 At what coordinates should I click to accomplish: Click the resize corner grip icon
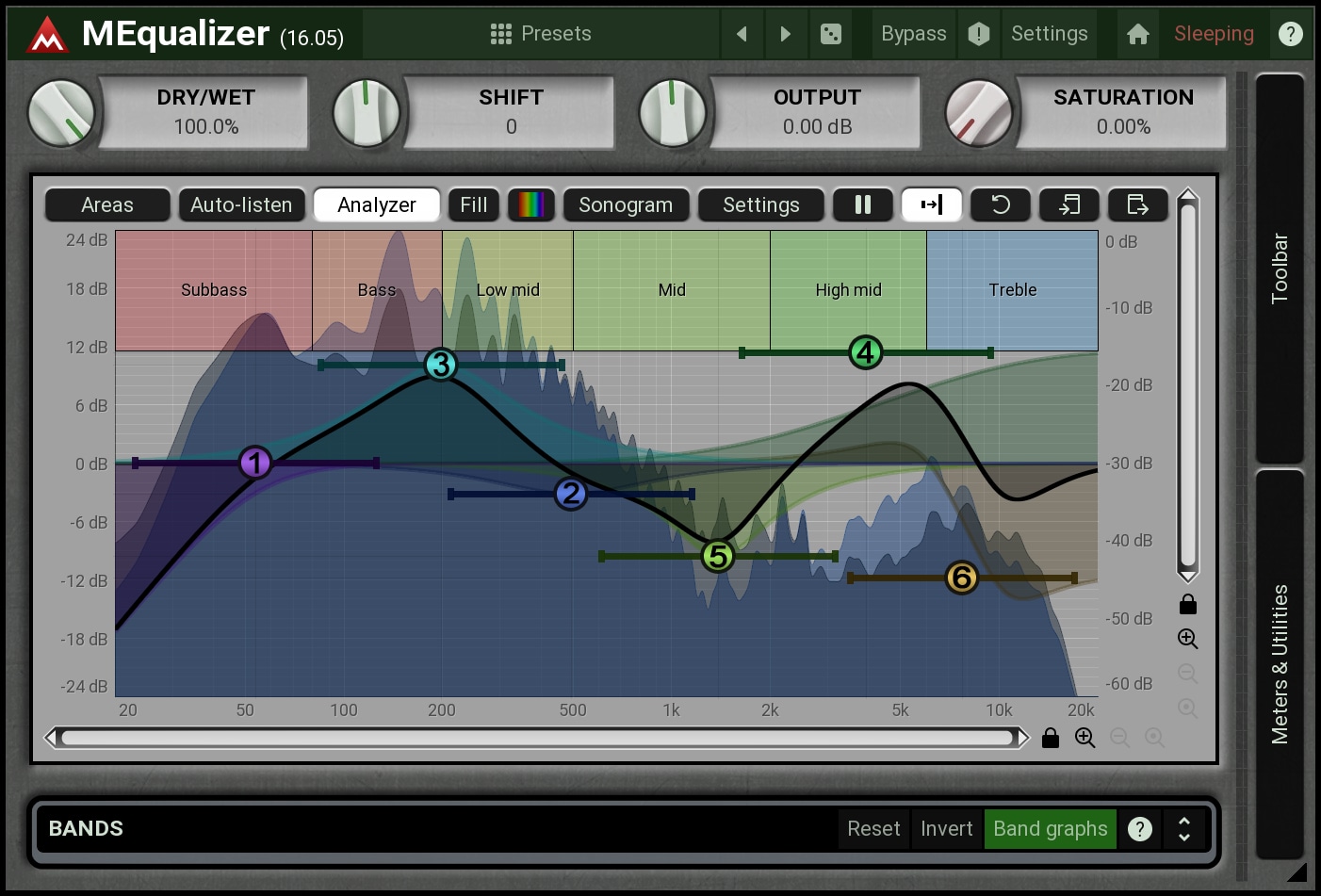(x=1297, y=872)
